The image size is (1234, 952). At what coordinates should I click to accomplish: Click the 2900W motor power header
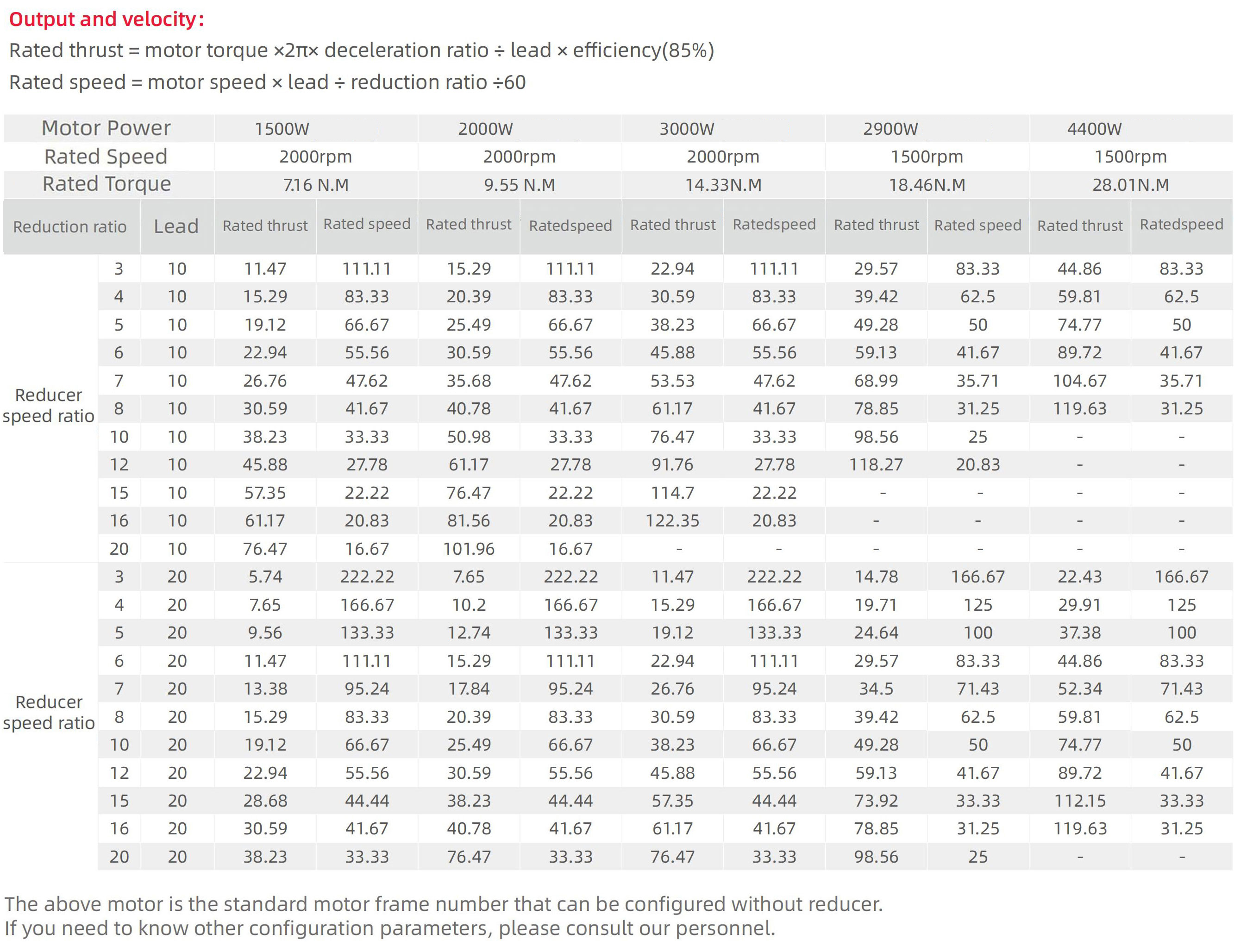[x=890, y=129]
